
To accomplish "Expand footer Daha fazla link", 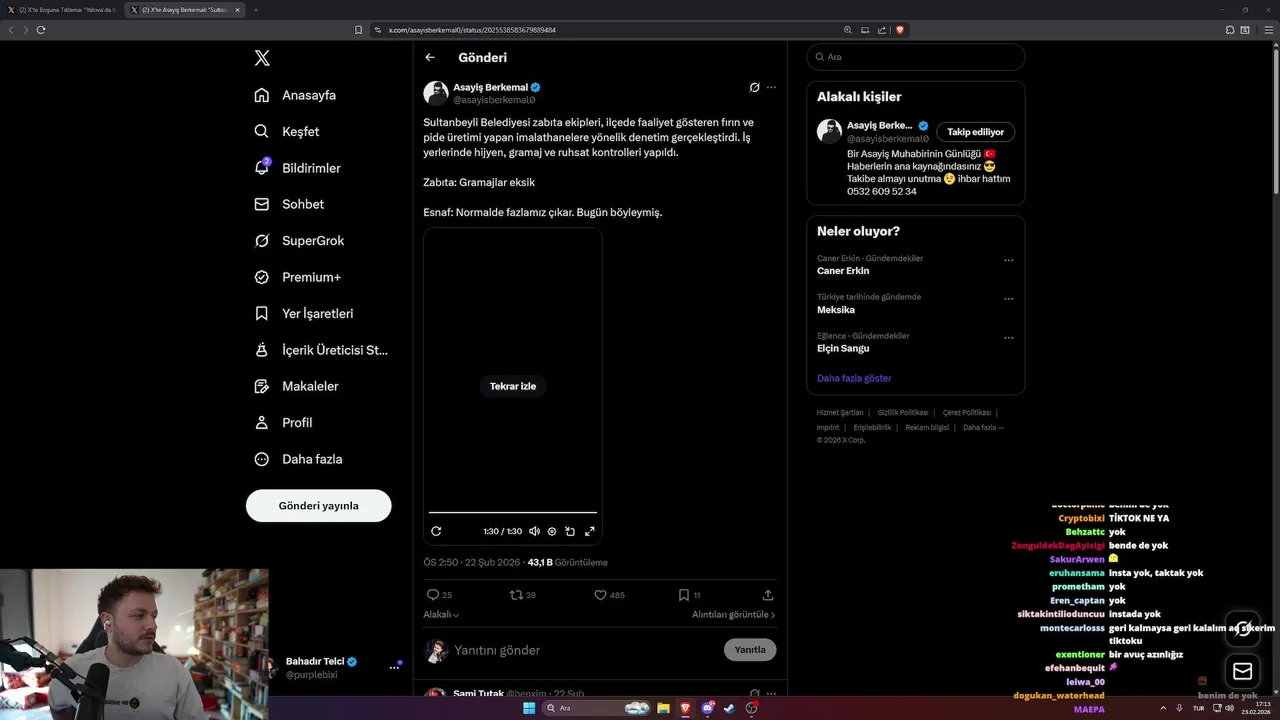I will [x=983, y=427].
